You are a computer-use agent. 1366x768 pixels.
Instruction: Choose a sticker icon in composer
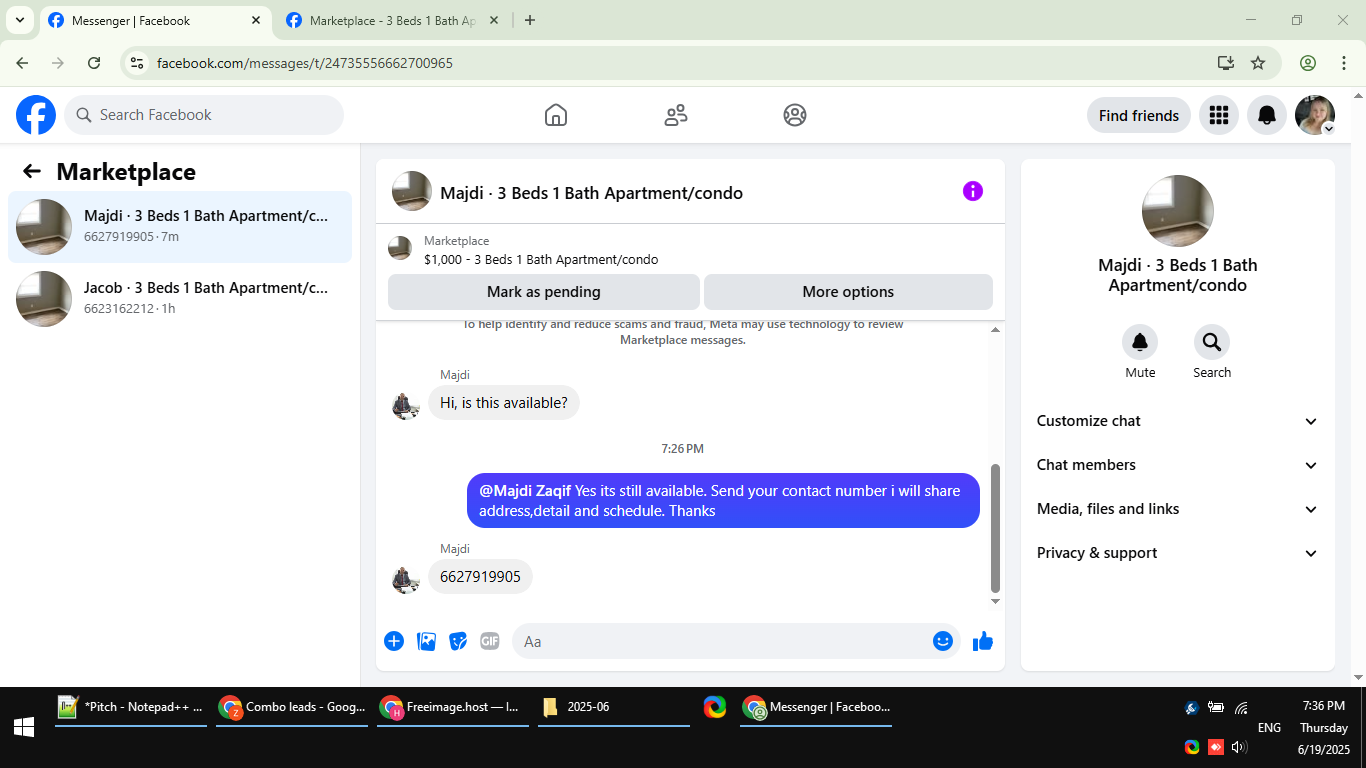point(458,641)
